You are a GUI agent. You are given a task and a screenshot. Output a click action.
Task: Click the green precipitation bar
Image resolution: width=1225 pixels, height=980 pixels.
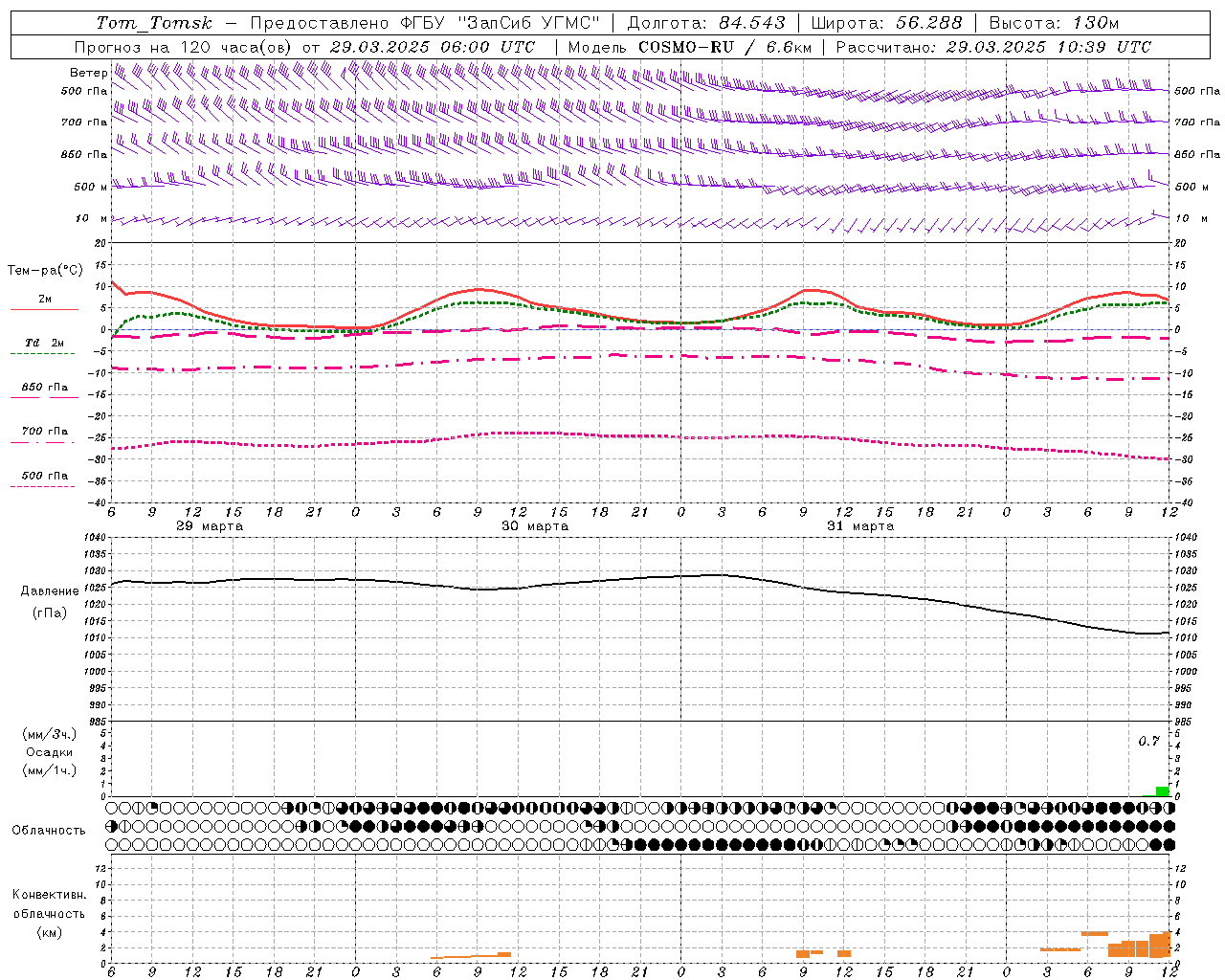point(1162,791)
